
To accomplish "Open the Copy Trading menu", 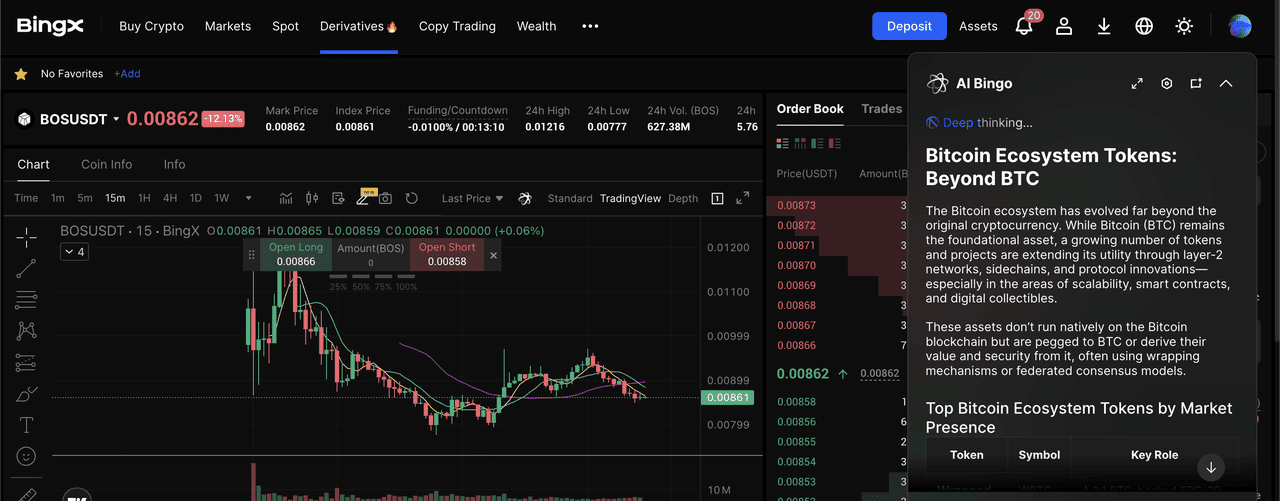I will click(x=457, y=27).
